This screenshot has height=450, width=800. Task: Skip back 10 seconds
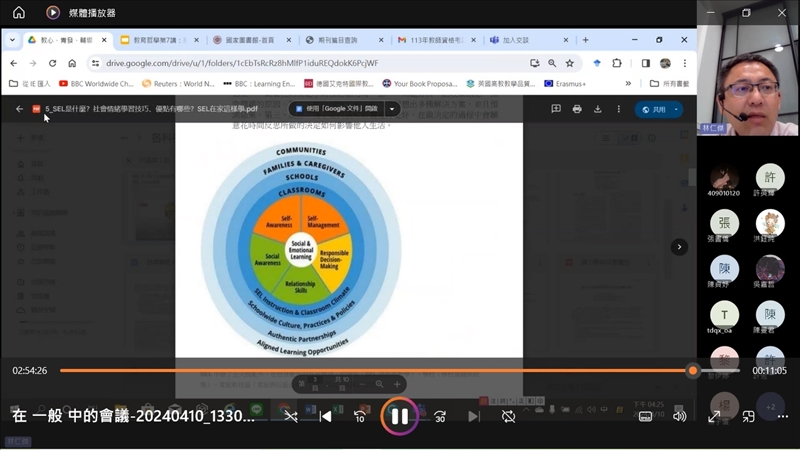[359, 416]
